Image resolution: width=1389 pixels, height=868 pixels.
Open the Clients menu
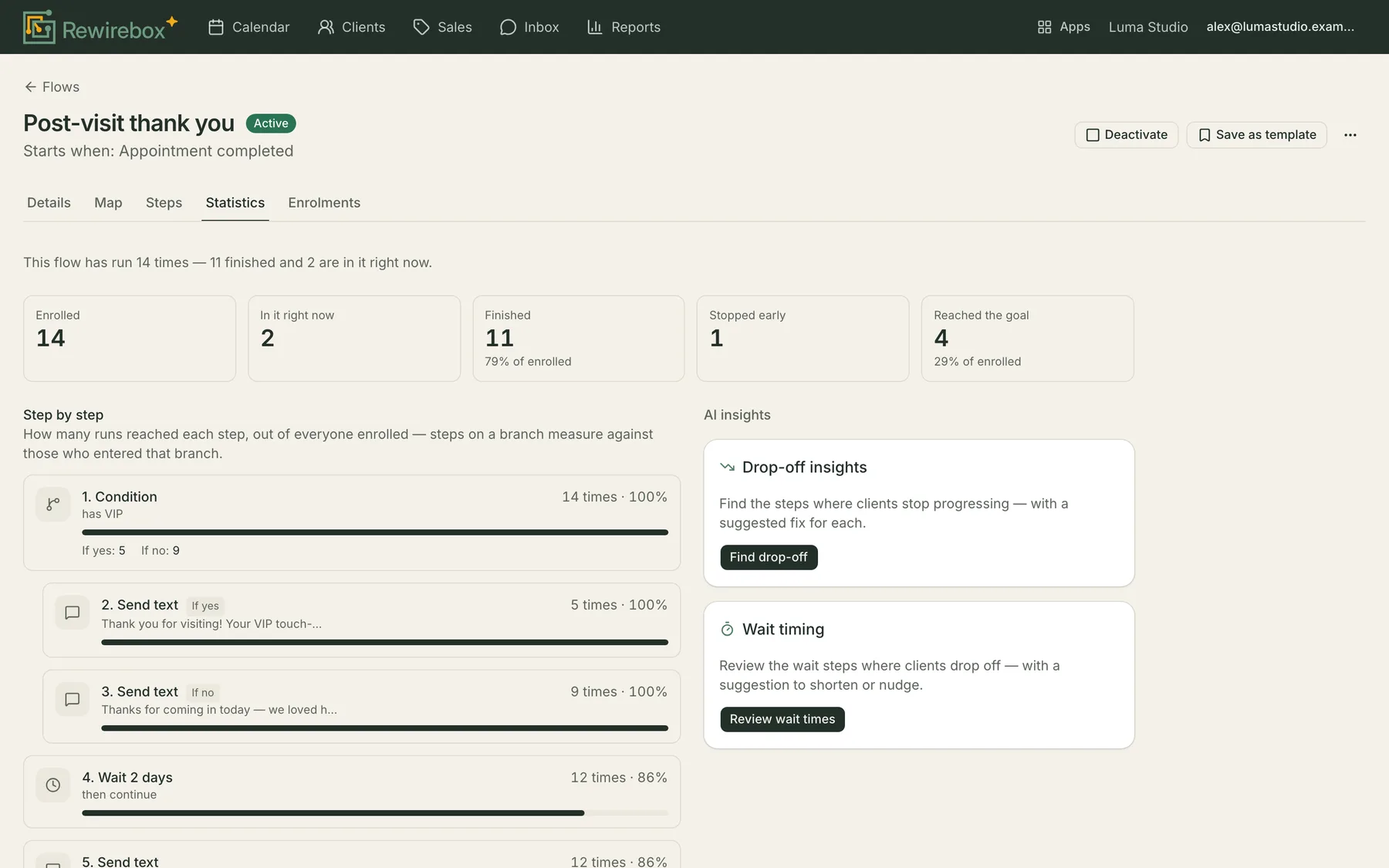point(352,27)
